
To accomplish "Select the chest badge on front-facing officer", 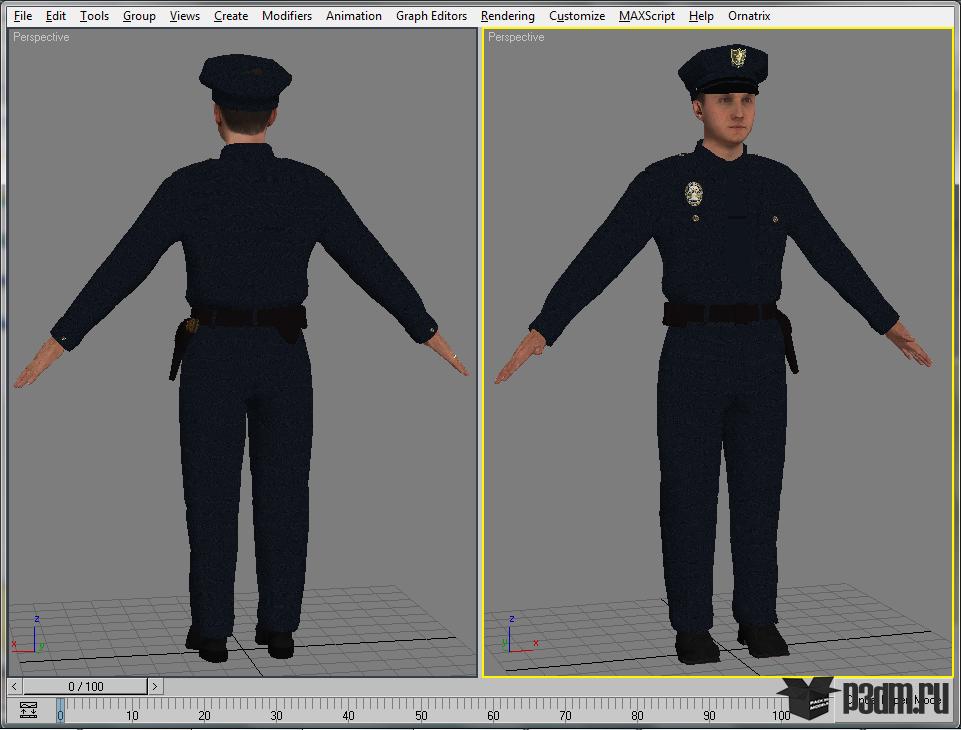I will (x=693, y=194).
